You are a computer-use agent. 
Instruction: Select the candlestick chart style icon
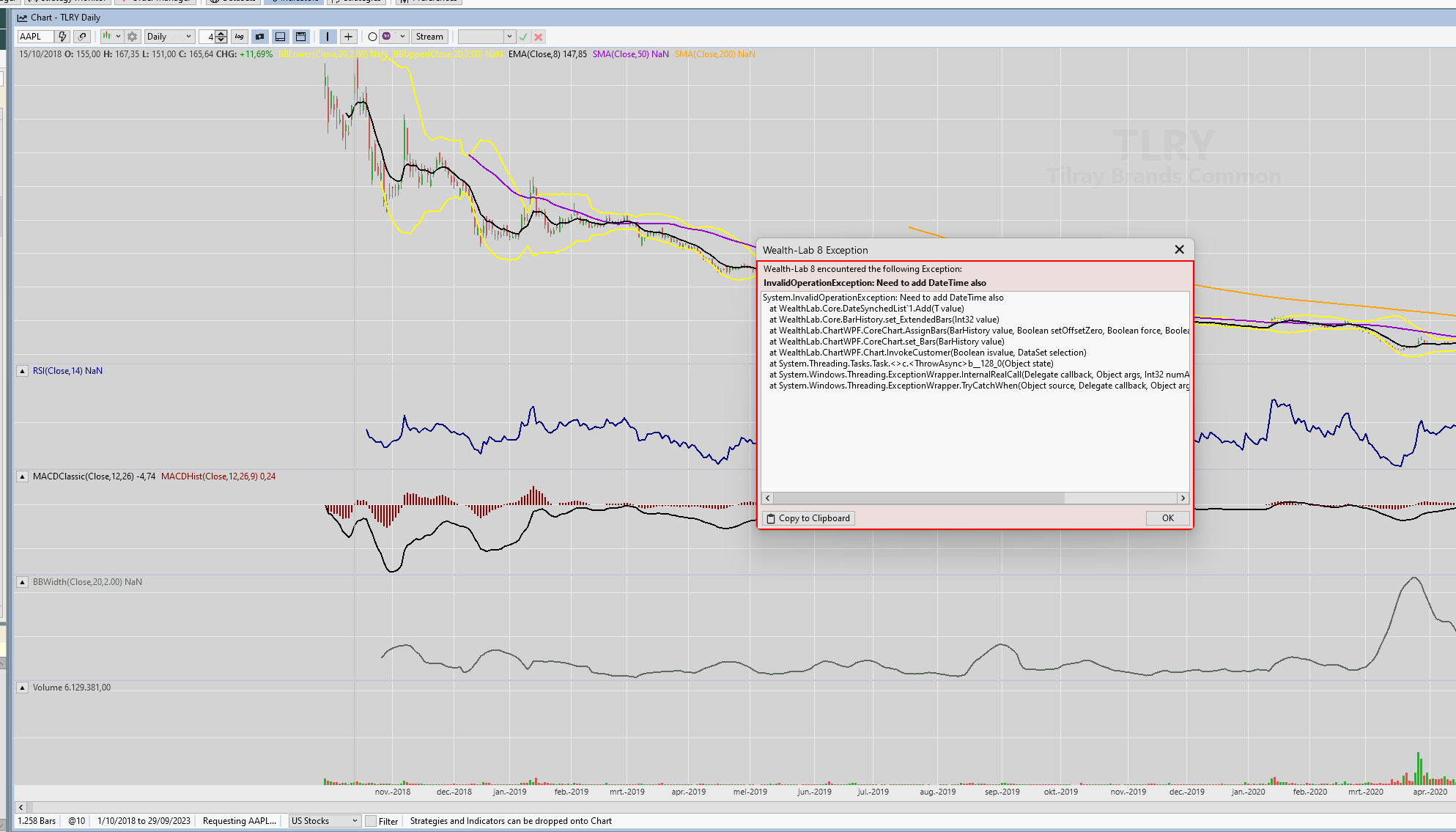[x=107, y=36]
